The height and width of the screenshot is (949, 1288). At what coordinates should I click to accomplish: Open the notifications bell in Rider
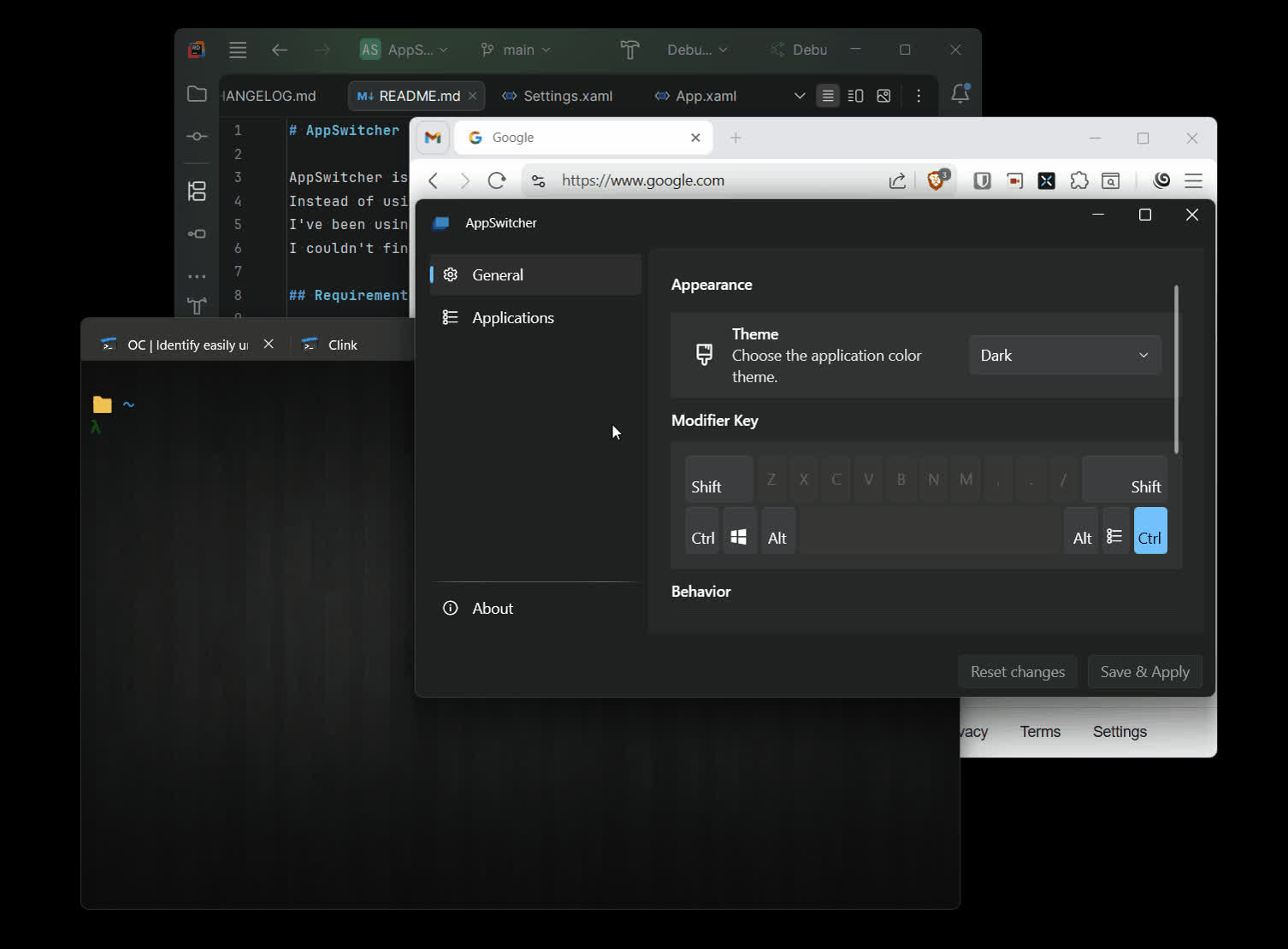[x=960, y=95]
